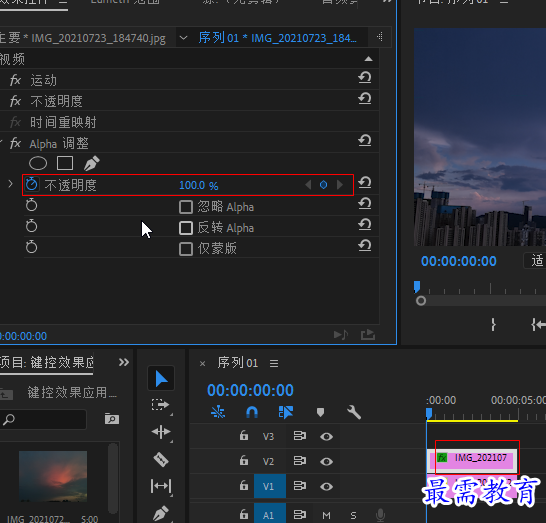The height and width of the screenshot is (523, 546).
Task: Open the master clip dropdown arrow
Action: point(184,38)
